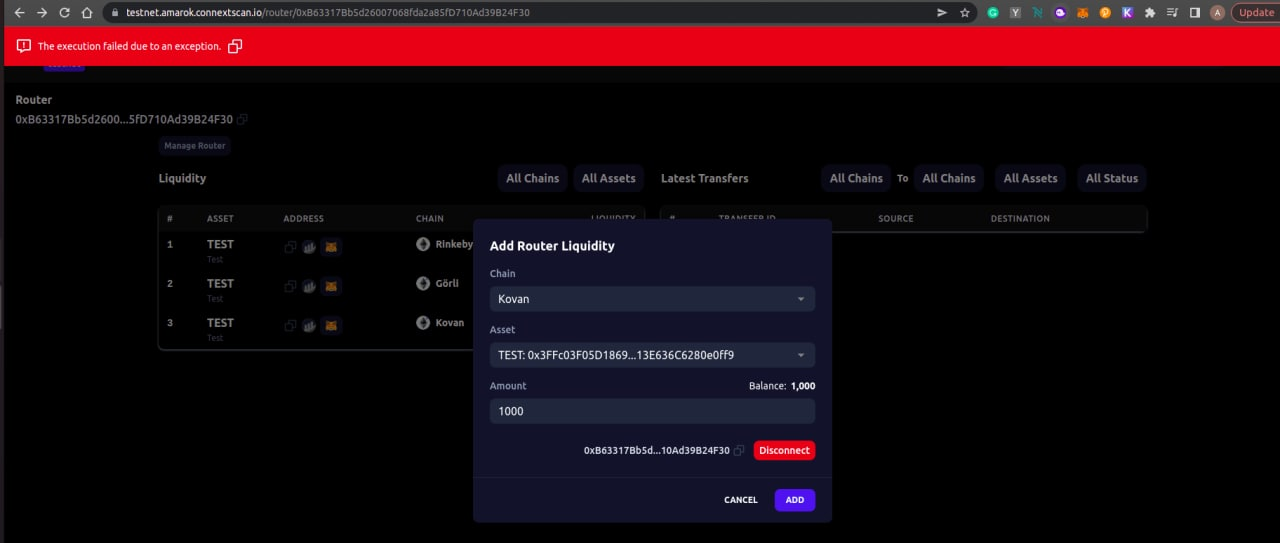Copy connected wallet address in dialog
This screenshot has width=1280, height=543.
(x=739, y=451)
